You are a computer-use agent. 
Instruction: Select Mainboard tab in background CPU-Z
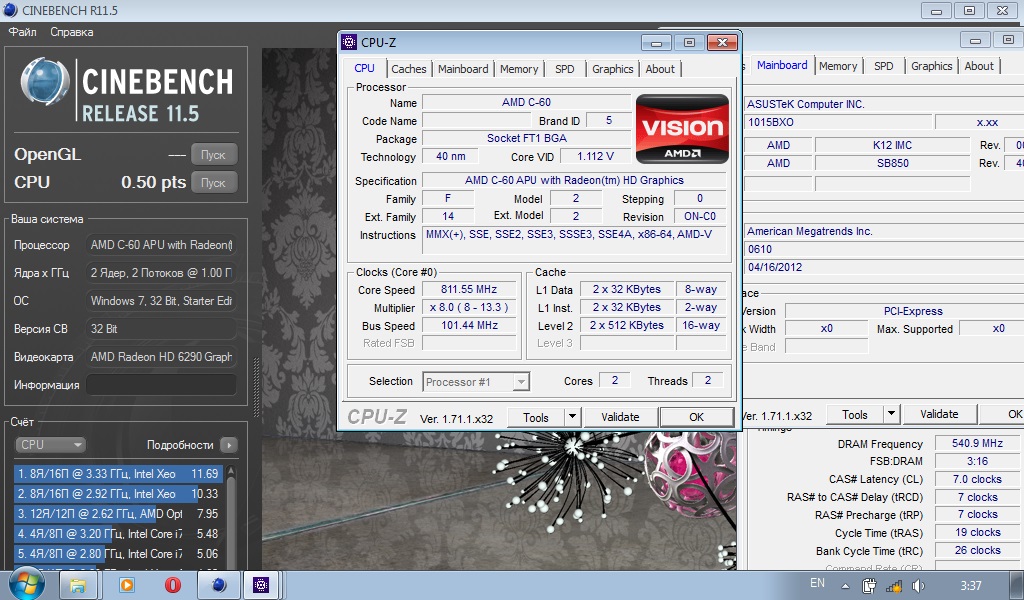(782, 65)
